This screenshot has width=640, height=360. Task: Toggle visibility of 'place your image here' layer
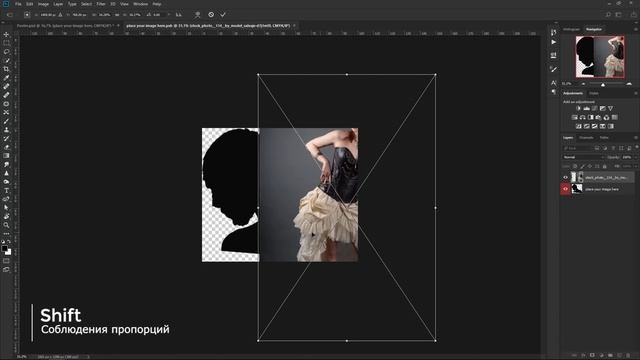coord(565,189)
